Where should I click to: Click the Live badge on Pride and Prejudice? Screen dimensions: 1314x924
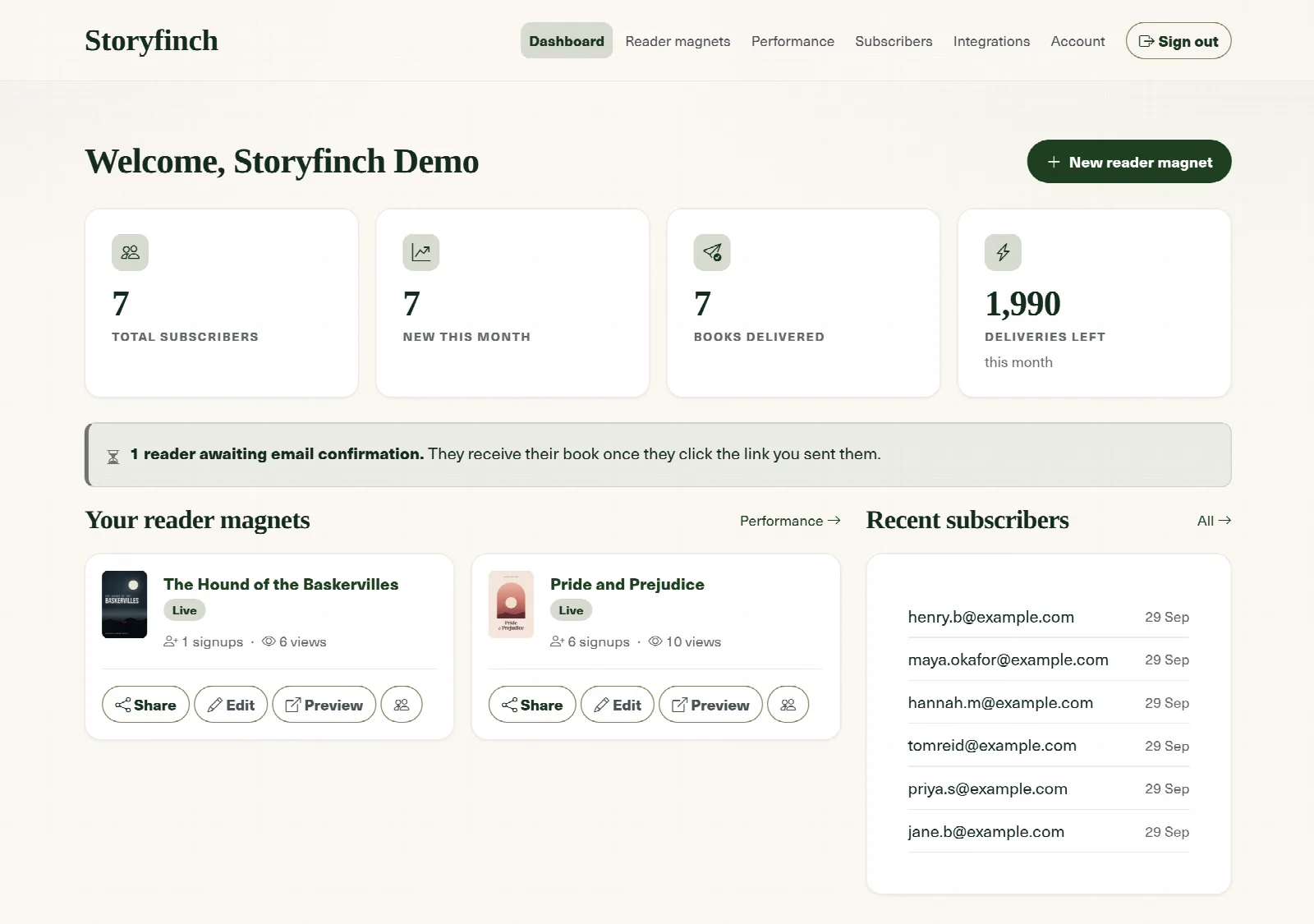click(571, 610)
